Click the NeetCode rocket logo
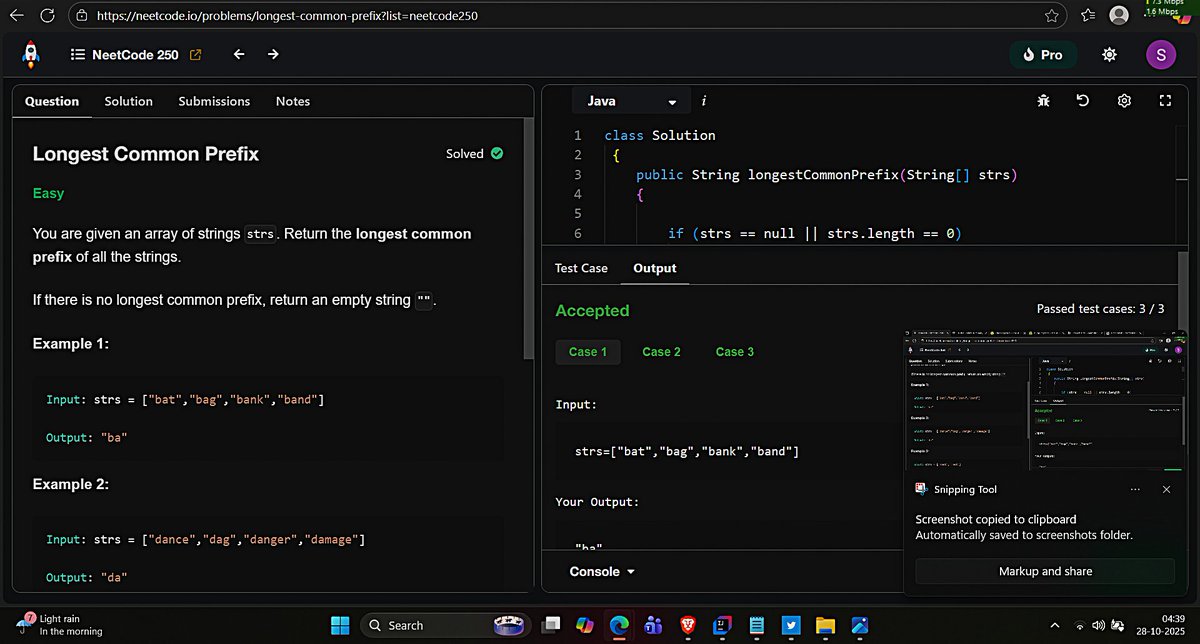Image resolution: width=1200 pixels, height=644 pixels. click(x=30, y=54)
